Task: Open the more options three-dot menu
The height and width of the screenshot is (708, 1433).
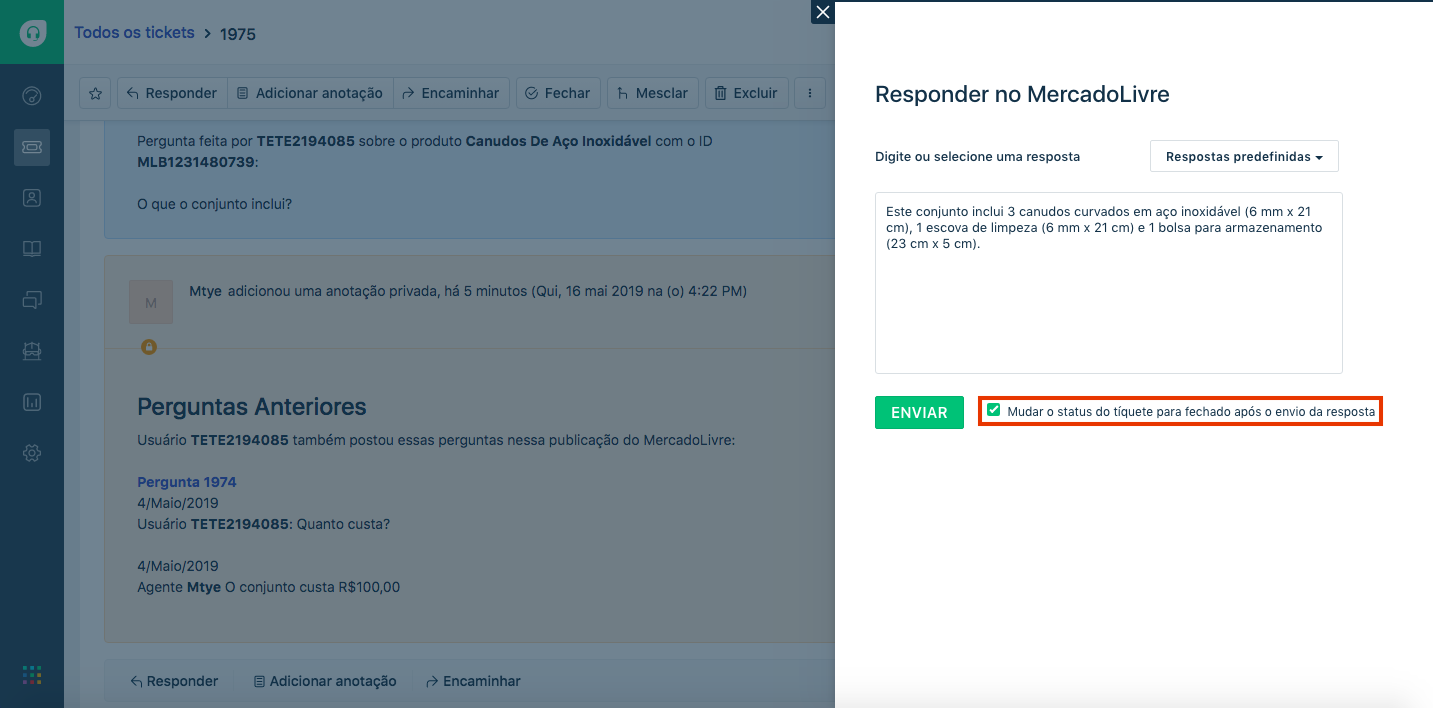Action: pyautogui.click(x=809, y=93)
